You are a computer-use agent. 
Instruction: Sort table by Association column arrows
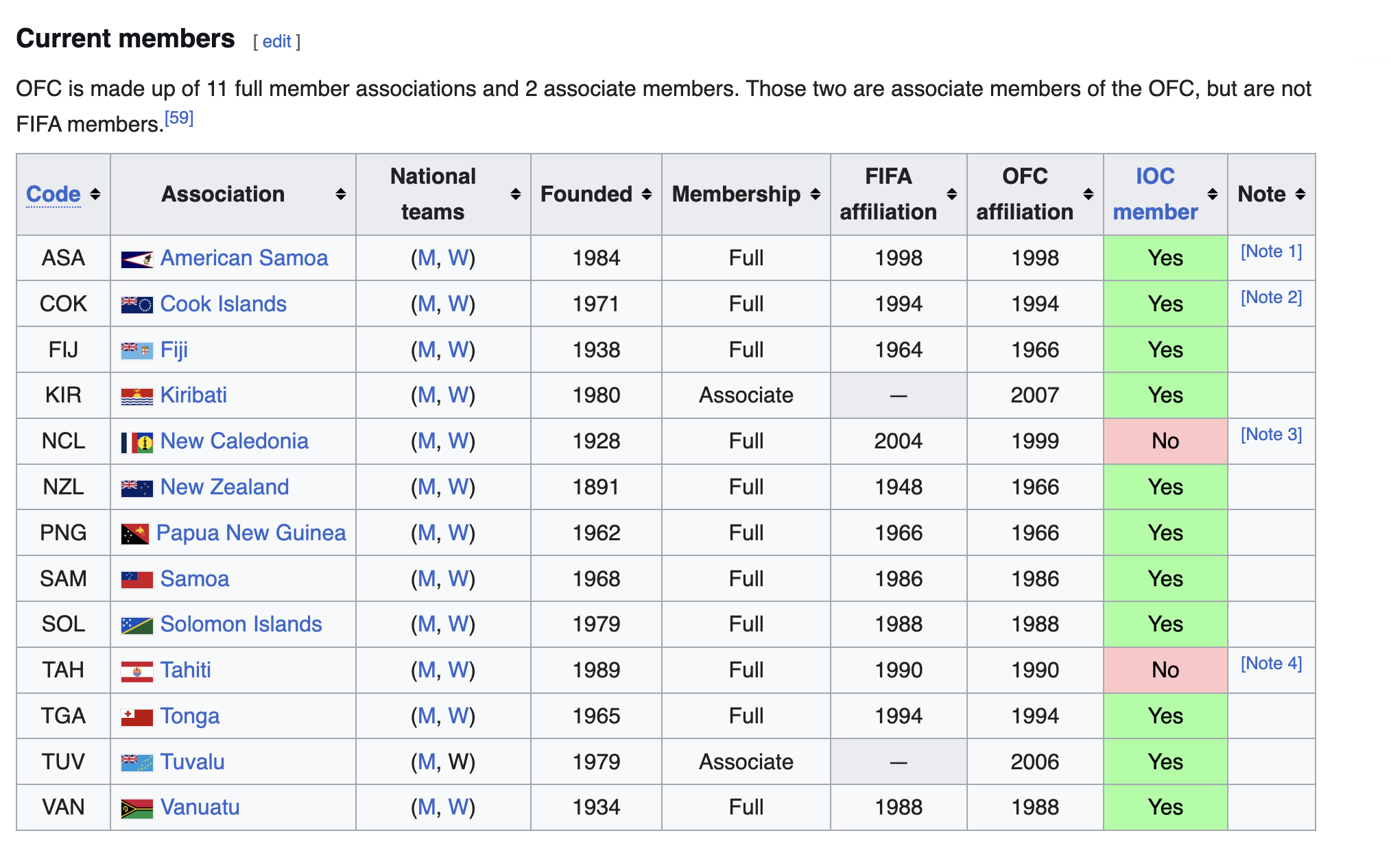(340, 195)
